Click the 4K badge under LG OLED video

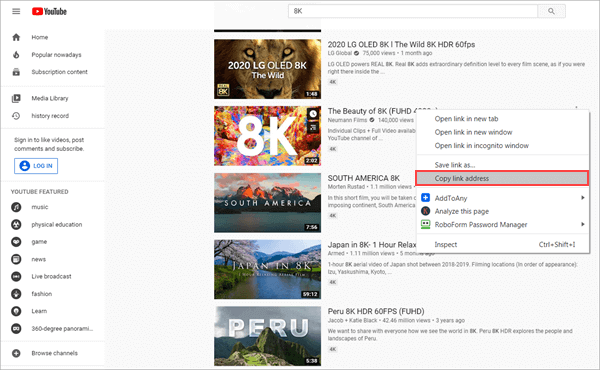(x=333, y=82)
